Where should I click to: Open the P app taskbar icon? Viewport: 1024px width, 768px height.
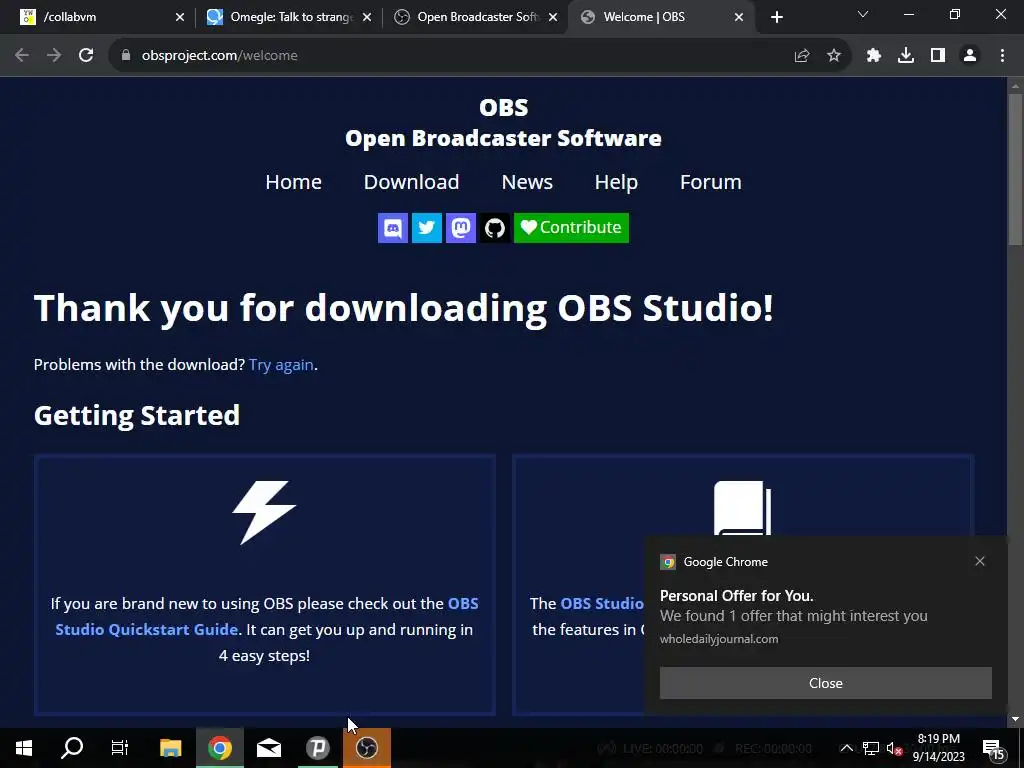coord(318,748)
